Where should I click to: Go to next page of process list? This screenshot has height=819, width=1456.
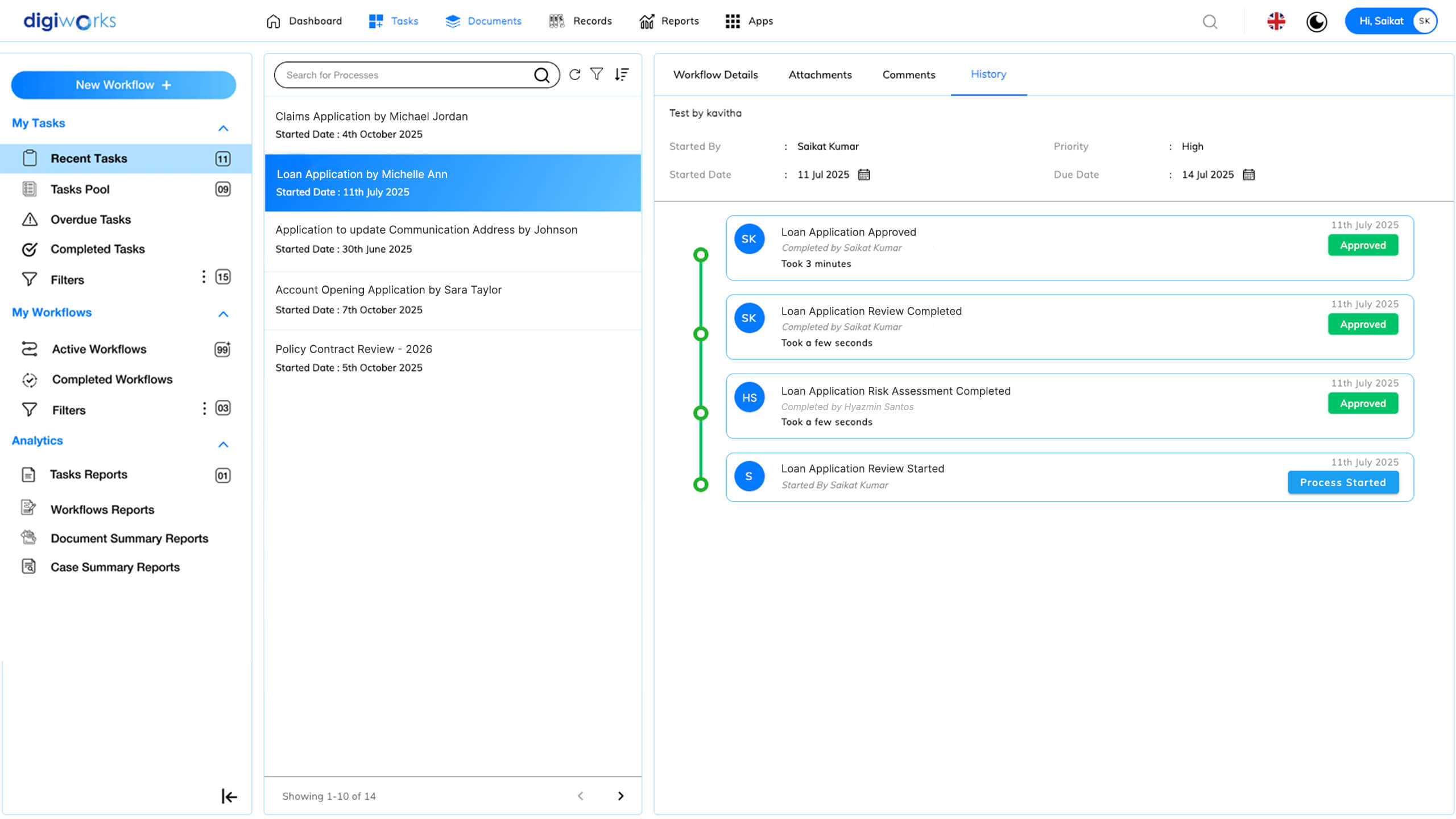click(x=621, y=796)
